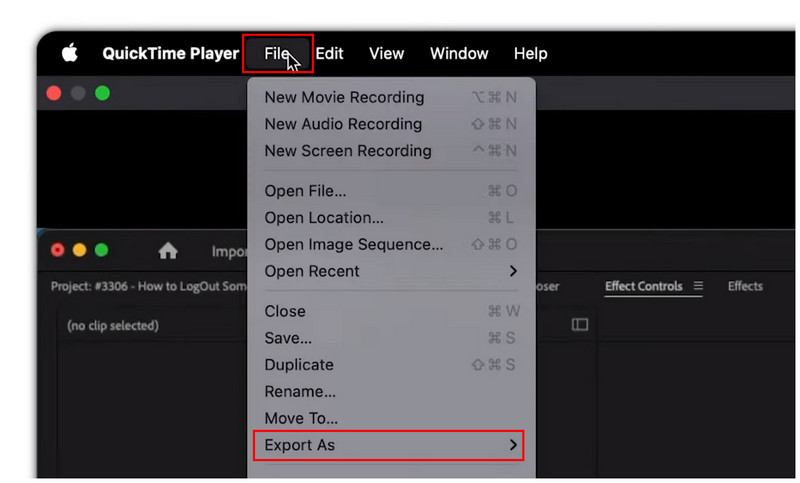
Task: Choose New Screen Recording
Action: point(391,151)
